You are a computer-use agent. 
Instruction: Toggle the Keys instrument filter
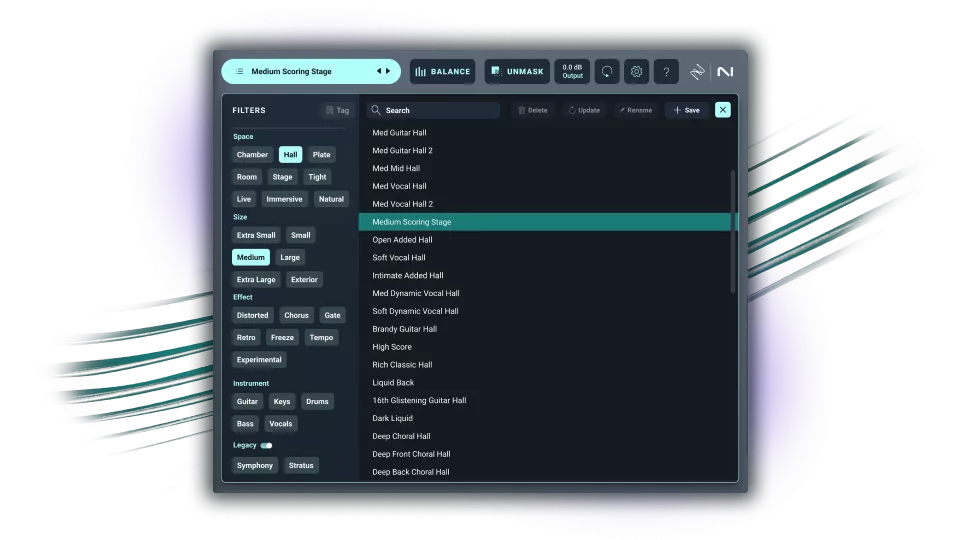point(282,402)
